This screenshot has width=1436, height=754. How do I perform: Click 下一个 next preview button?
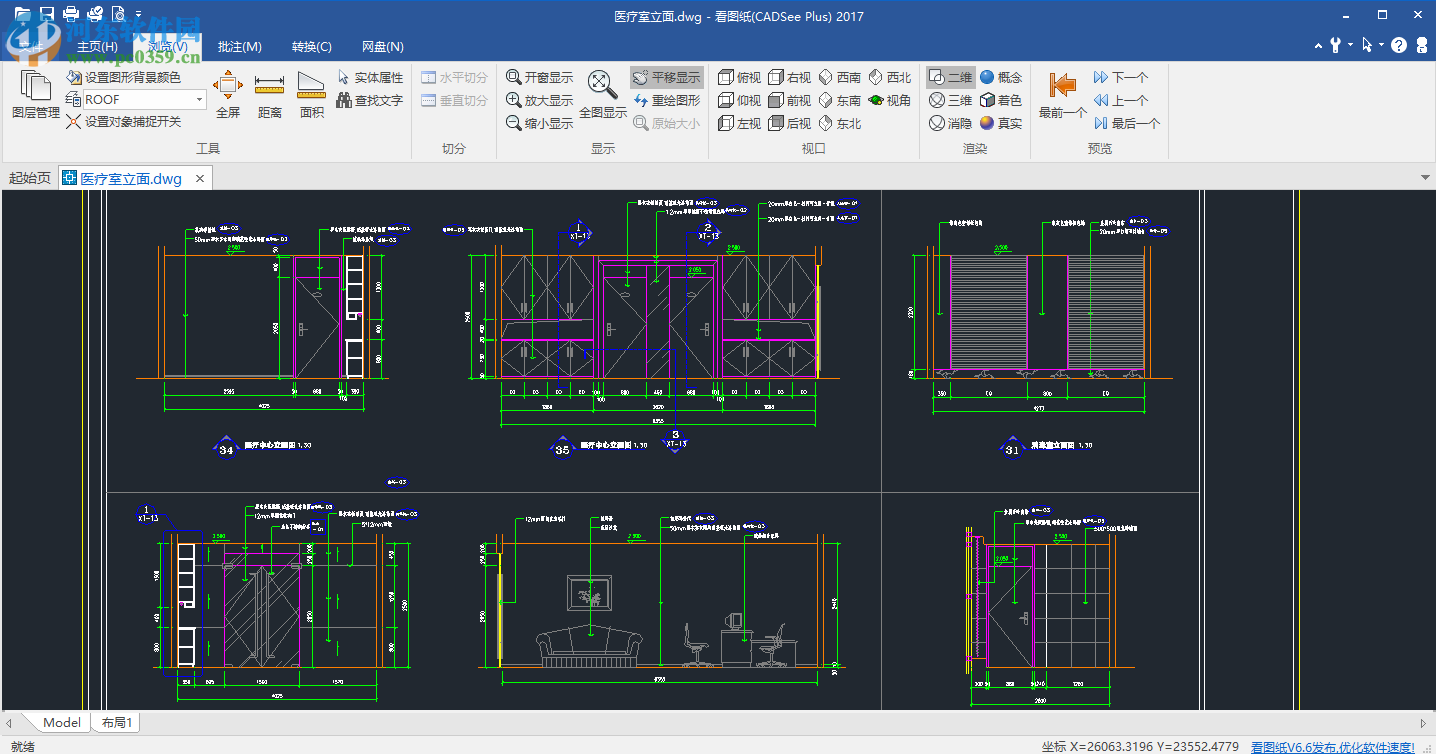(x=1120, y=77)
